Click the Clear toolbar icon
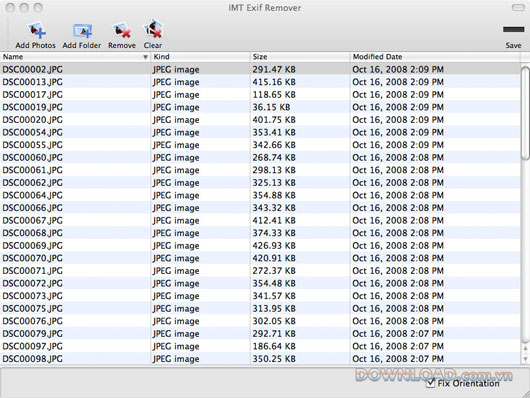 coord(153,29)
